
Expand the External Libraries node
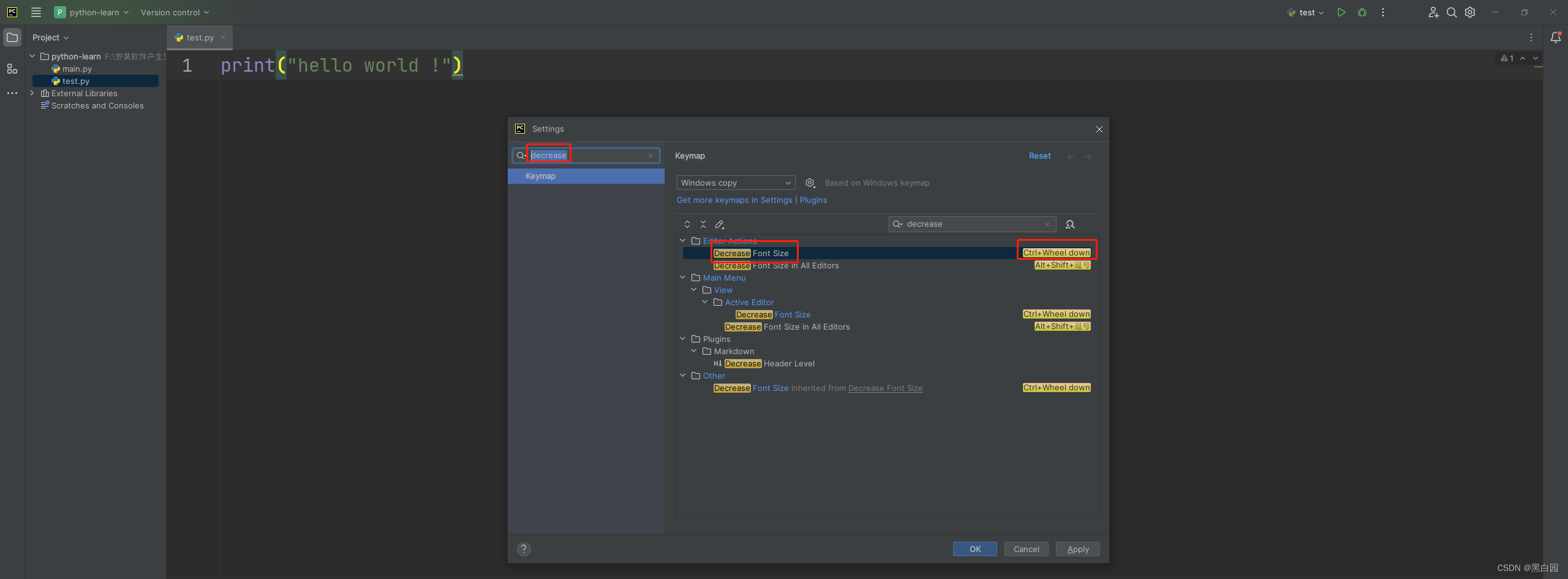point(32,93)
